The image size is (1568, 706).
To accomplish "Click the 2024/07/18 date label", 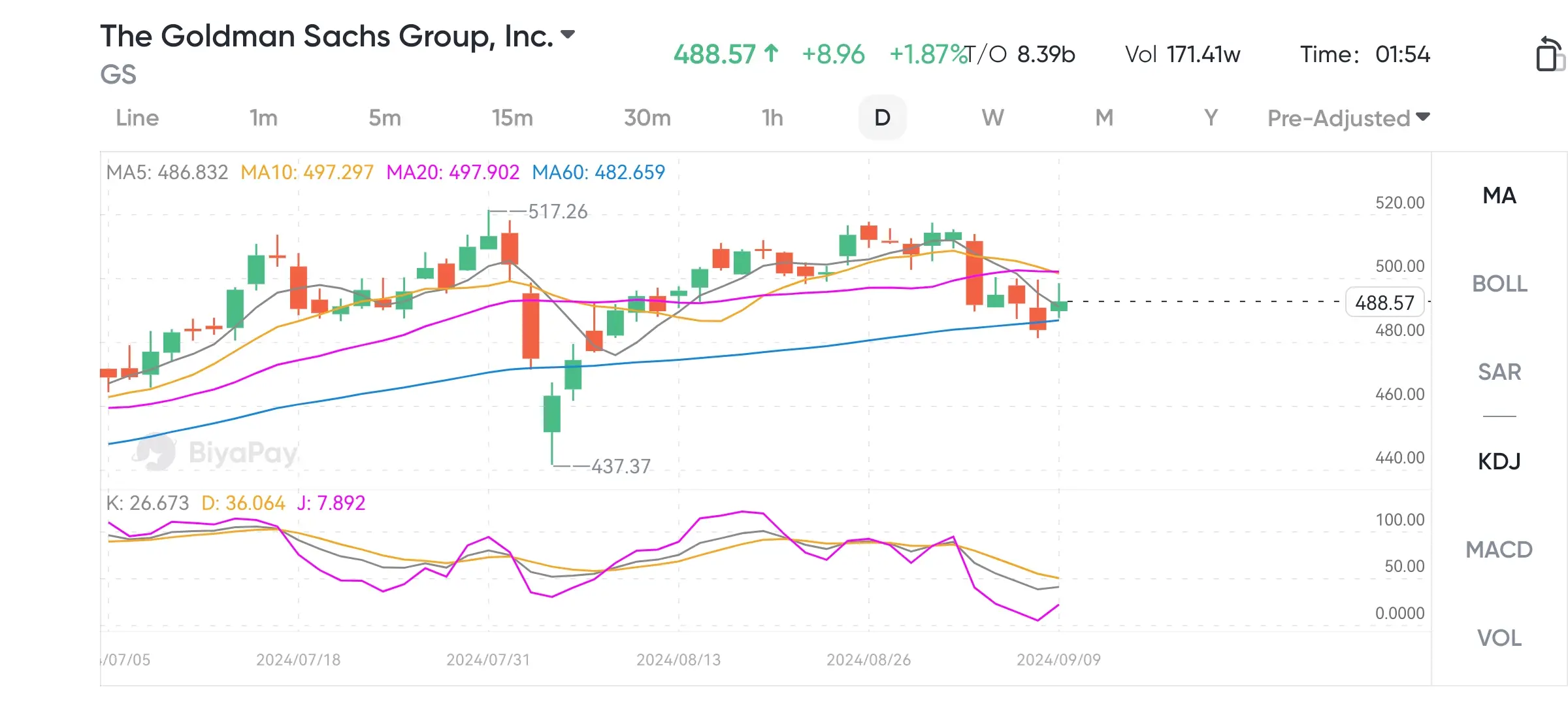I will [x=299, y=660].
